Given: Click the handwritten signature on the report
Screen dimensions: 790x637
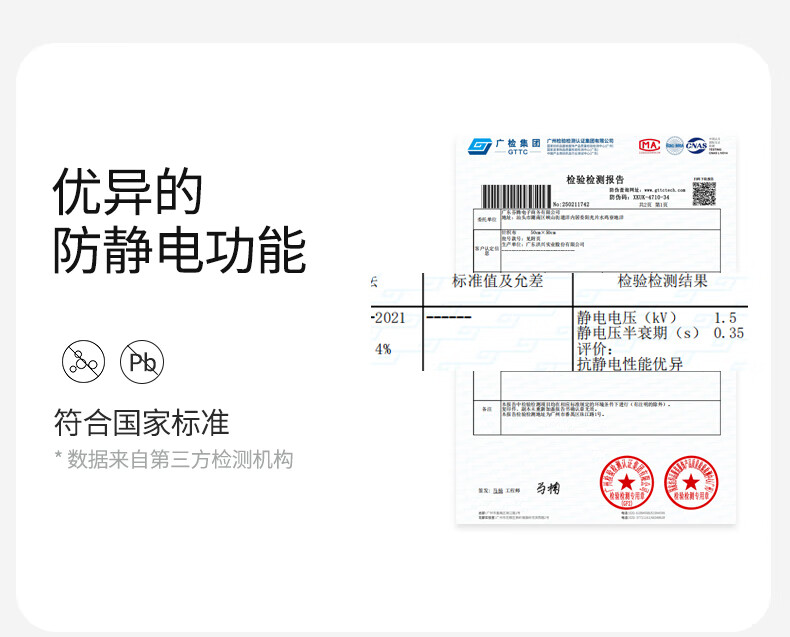Looking at the screenshot, I should [x=548, y=488].
